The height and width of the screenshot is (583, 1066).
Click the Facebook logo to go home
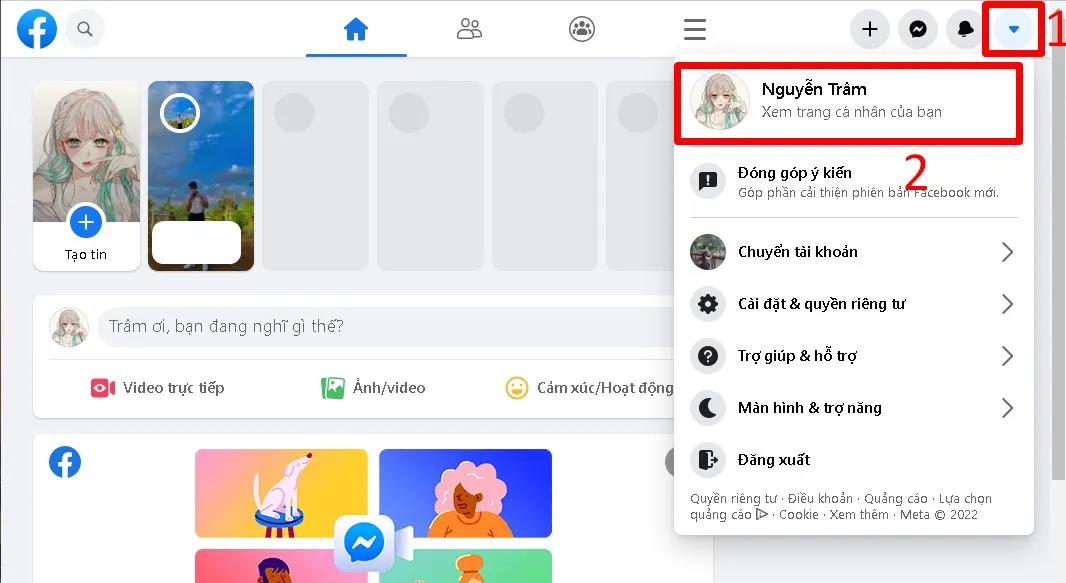[37, 29]
